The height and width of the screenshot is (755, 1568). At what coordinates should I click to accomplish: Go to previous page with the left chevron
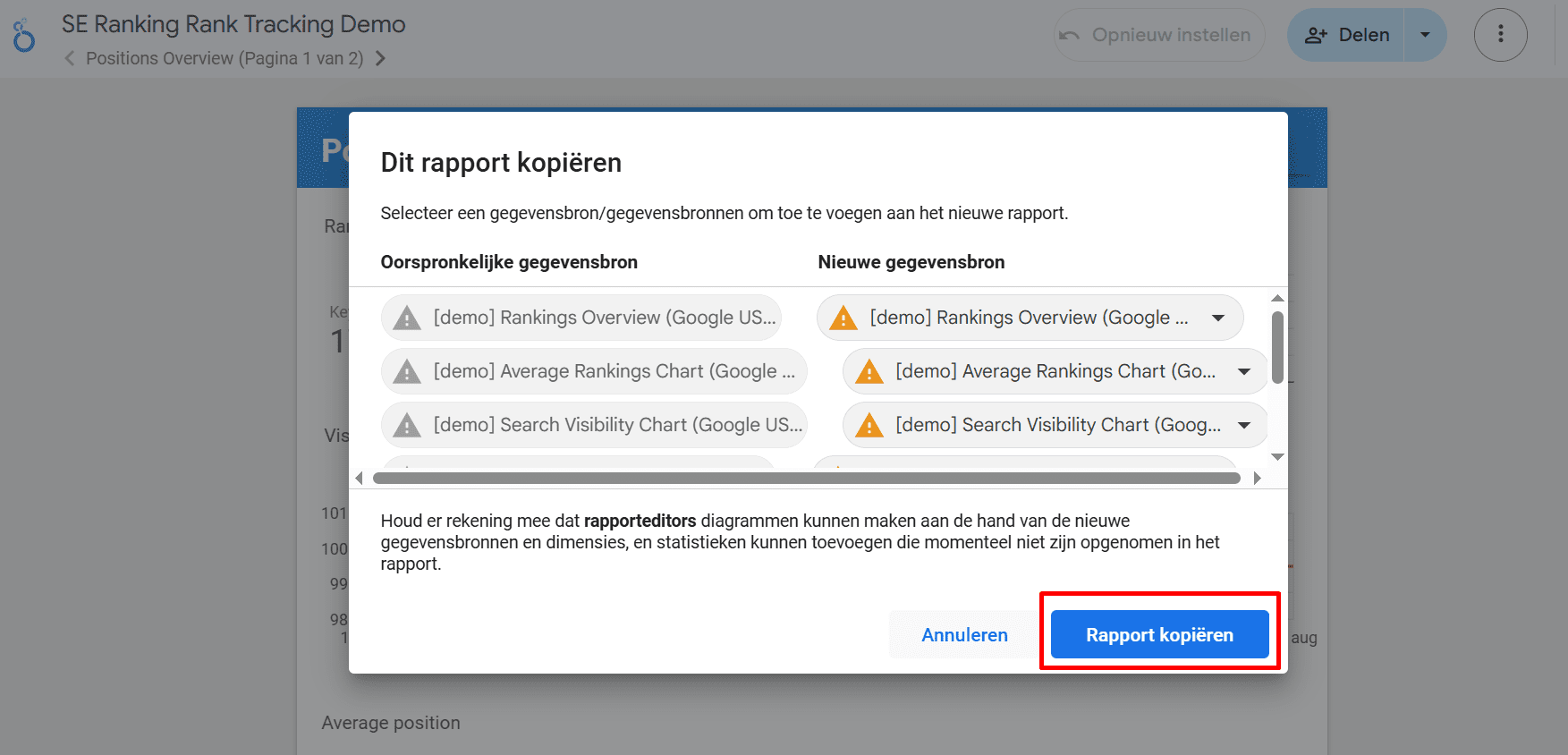point(69,58)
